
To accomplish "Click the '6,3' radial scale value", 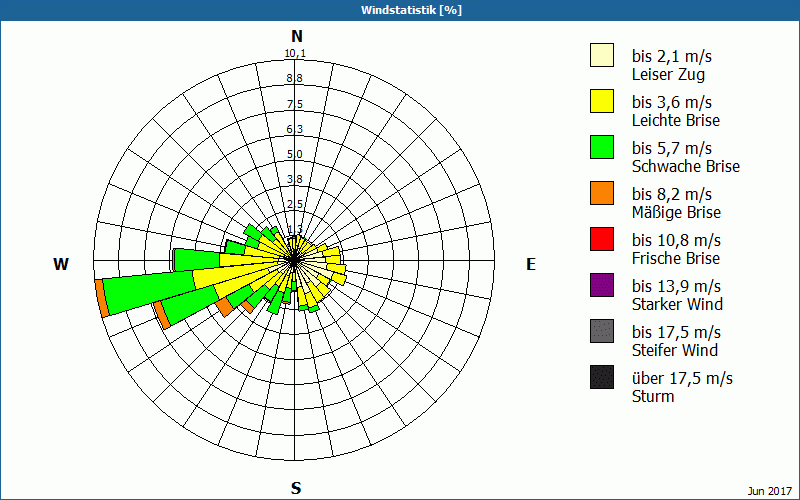I will (x=294, y=129).
